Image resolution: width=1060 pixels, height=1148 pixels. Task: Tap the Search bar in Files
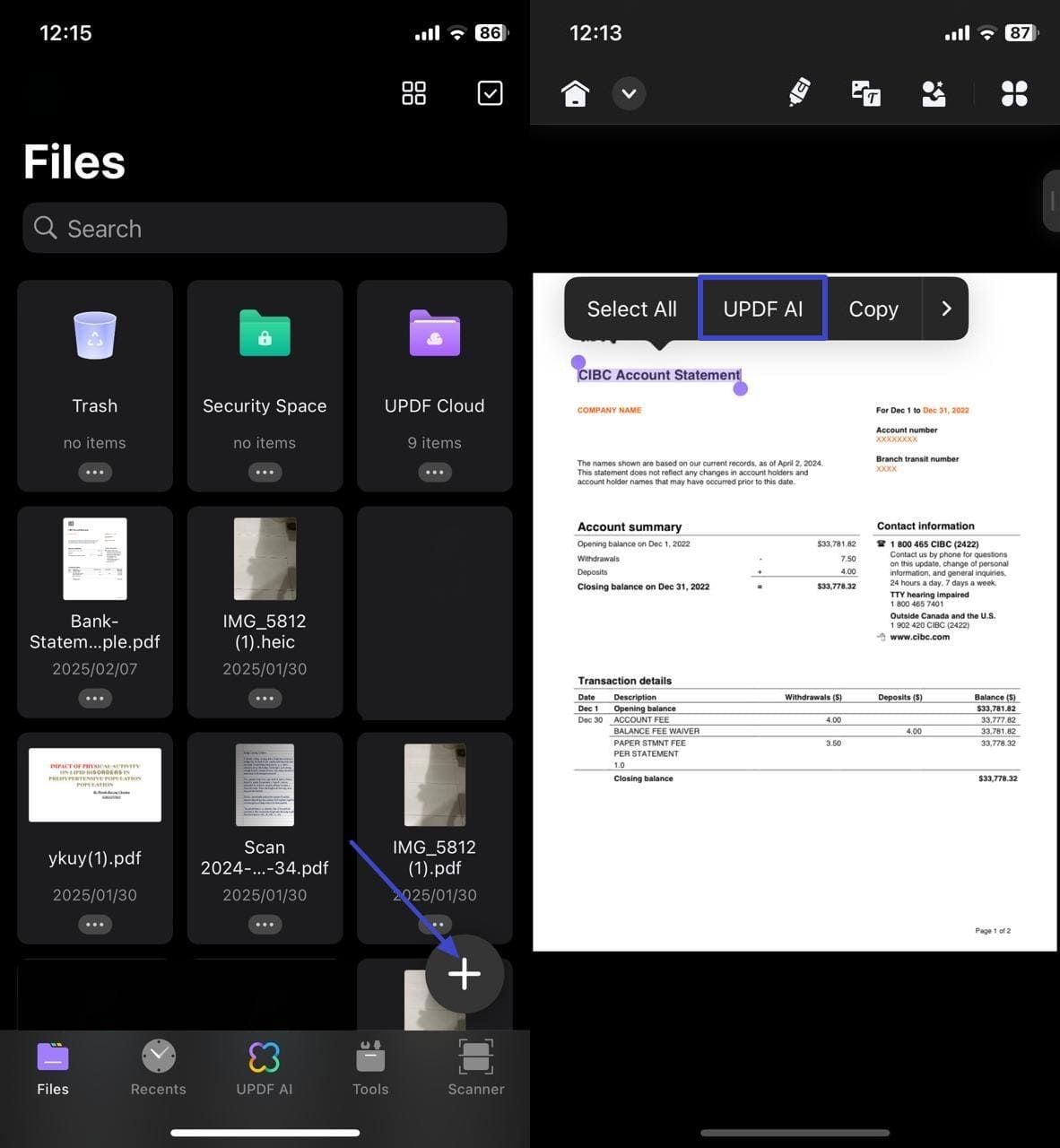265,228
